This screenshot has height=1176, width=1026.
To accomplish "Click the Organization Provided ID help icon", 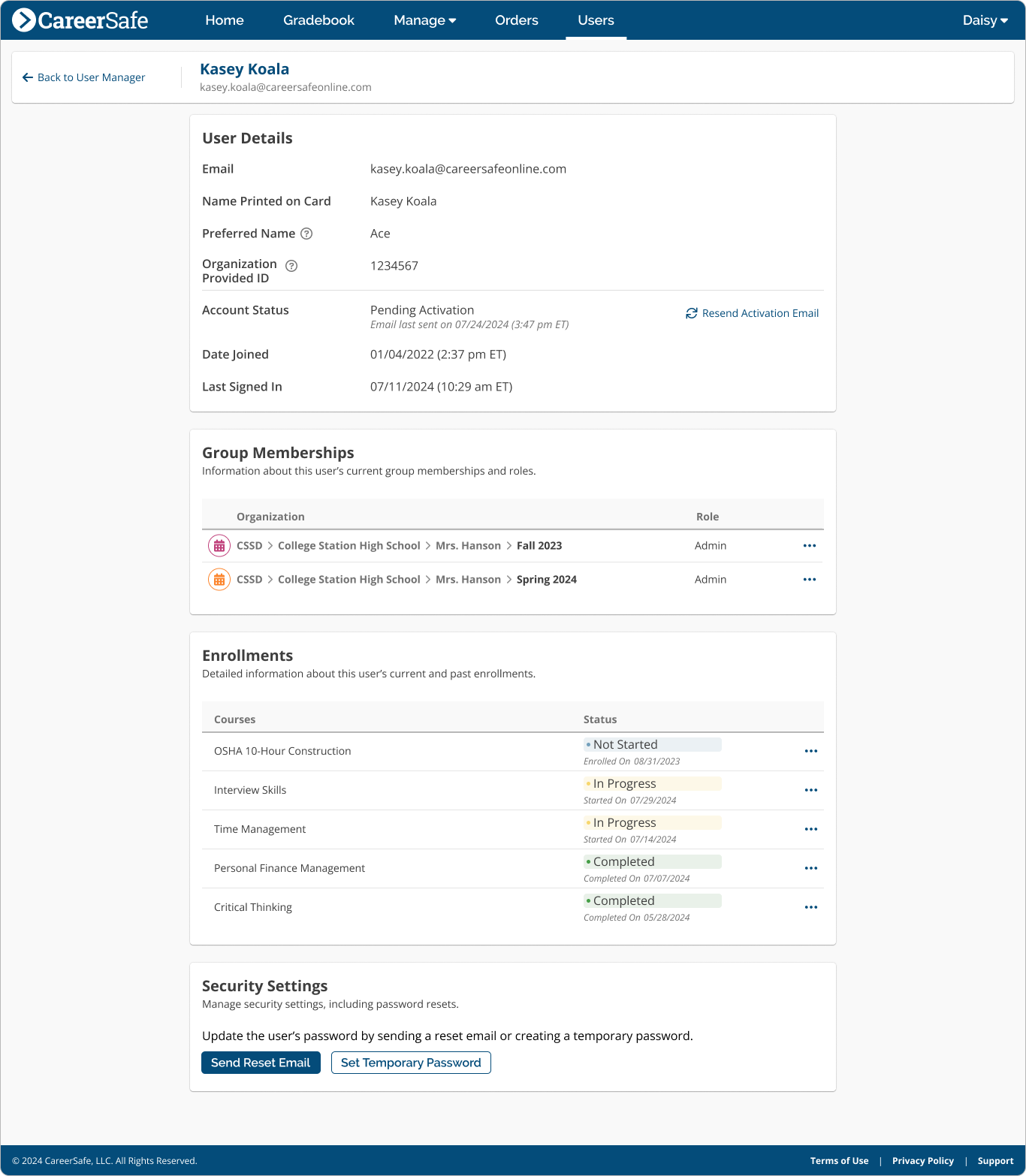I will pyautogui.click(x=292, y=265).
